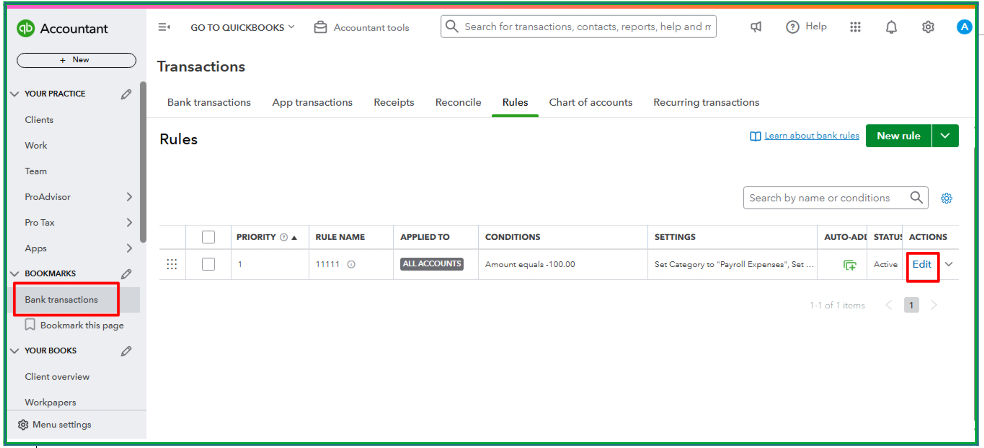Expand the ProAdvisor submenu
The width and height of the screenshot is (984, 448).
click(x=129, y=197)
